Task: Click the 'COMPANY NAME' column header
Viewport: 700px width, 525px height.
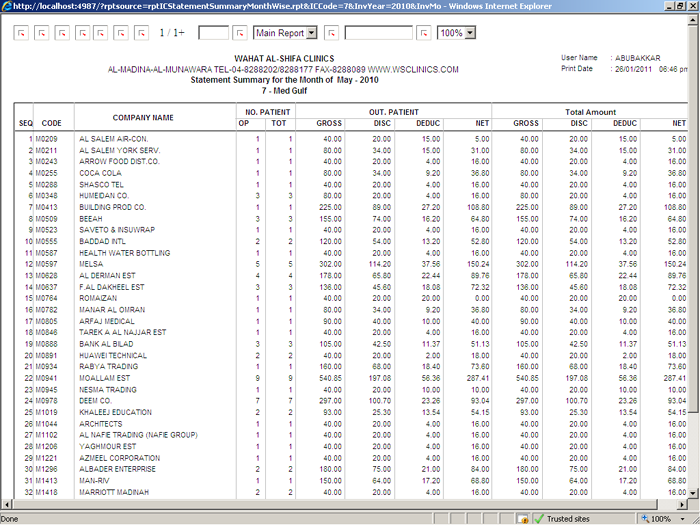Action: point(143,117)
